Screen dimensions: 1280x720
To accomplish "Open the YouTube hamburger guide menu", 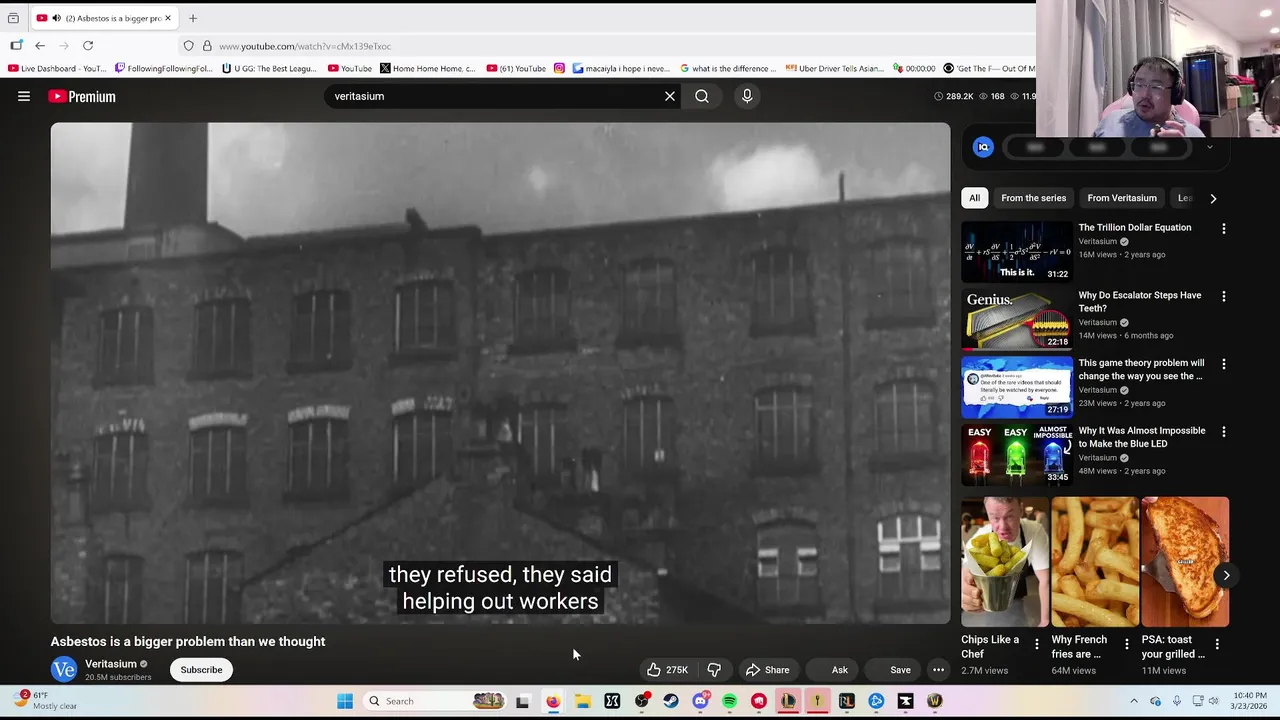I will pyautogui.click(x=24, y=96).
